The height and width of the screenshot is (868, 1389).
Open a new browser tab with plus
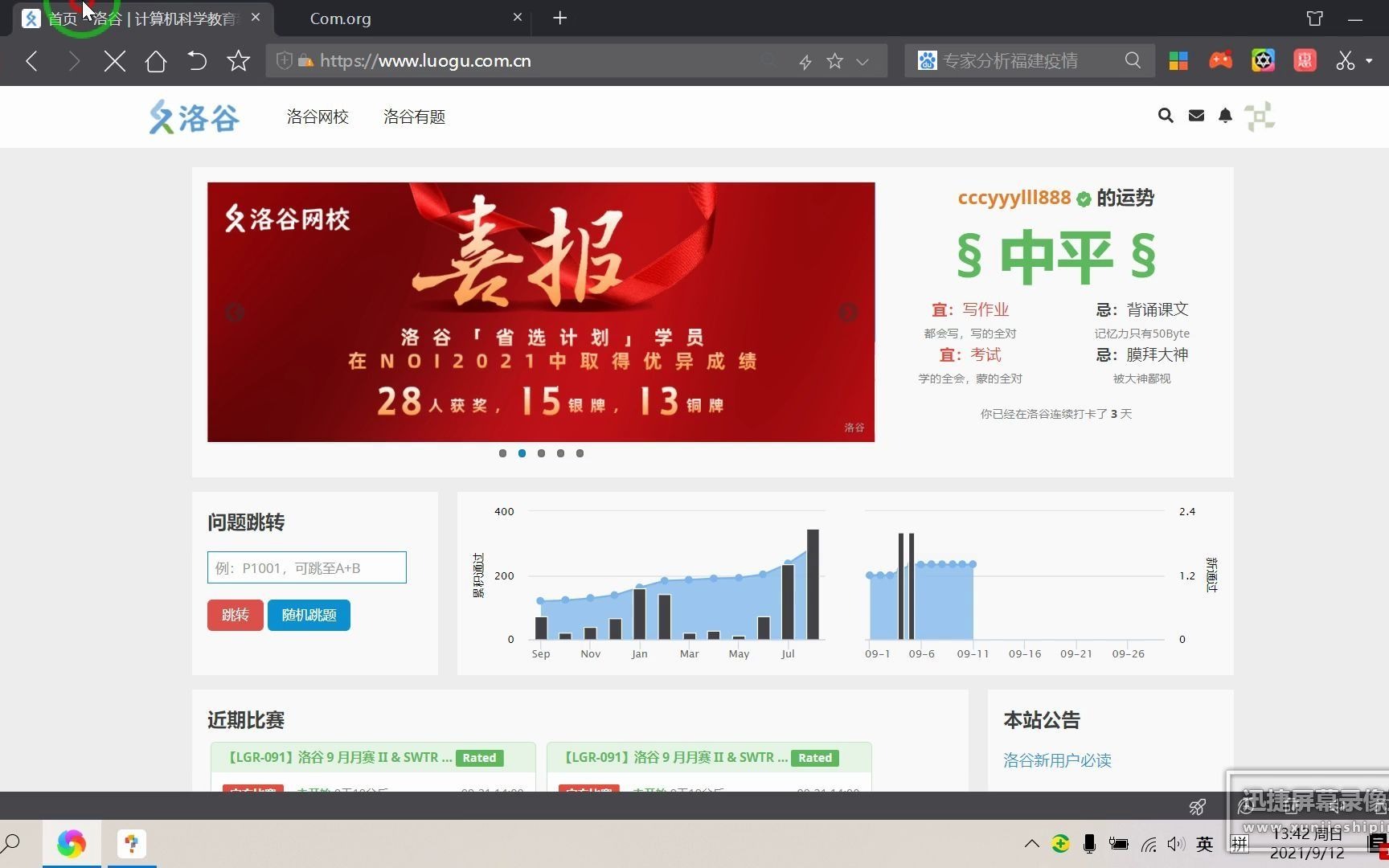click(x=560, y=18)
